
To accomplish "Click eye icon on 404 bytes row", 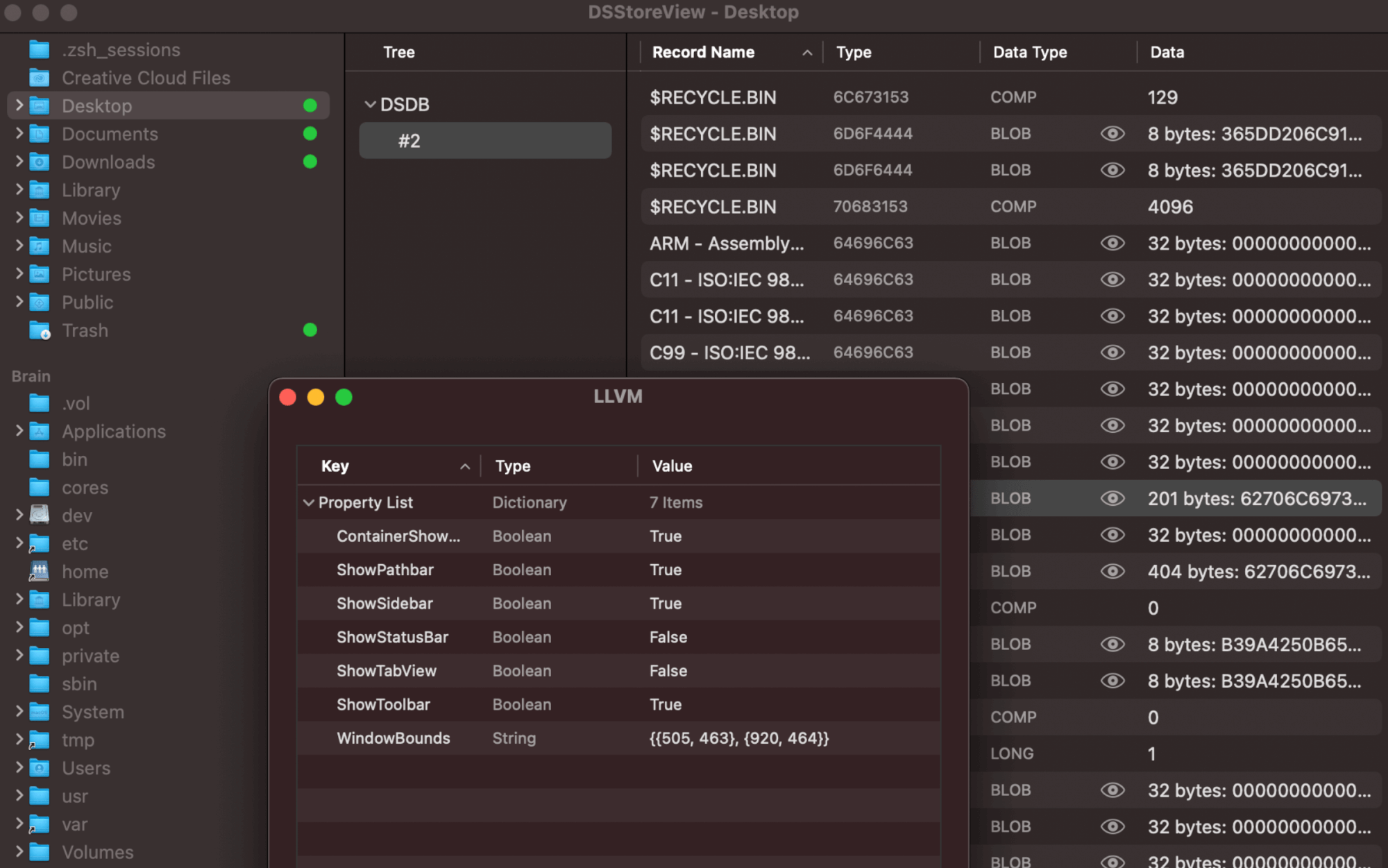I will click(1112, 572).
